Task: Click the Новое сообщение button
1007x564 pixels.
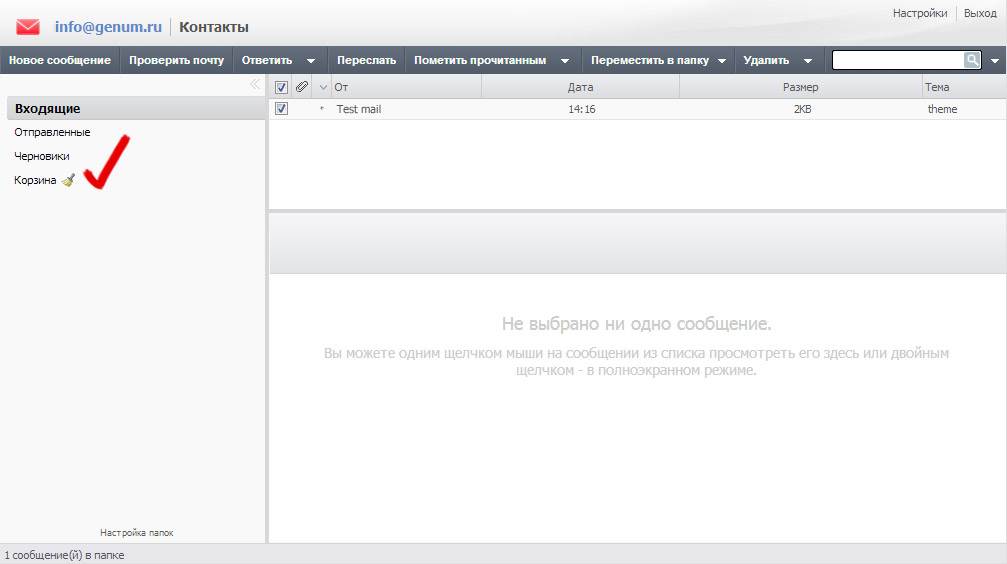Action: (x=60, y=60)
